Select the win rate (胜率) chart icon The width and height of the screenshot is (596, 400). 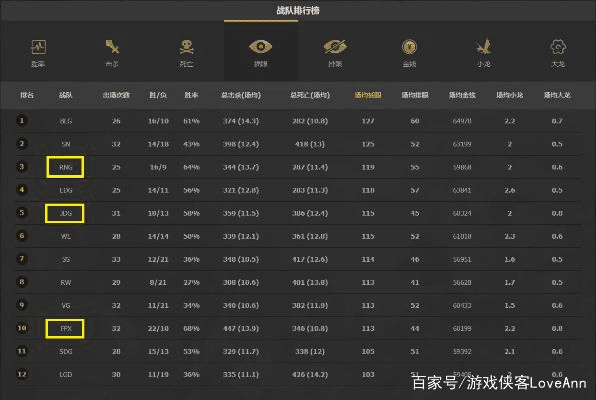coord(38,47)
